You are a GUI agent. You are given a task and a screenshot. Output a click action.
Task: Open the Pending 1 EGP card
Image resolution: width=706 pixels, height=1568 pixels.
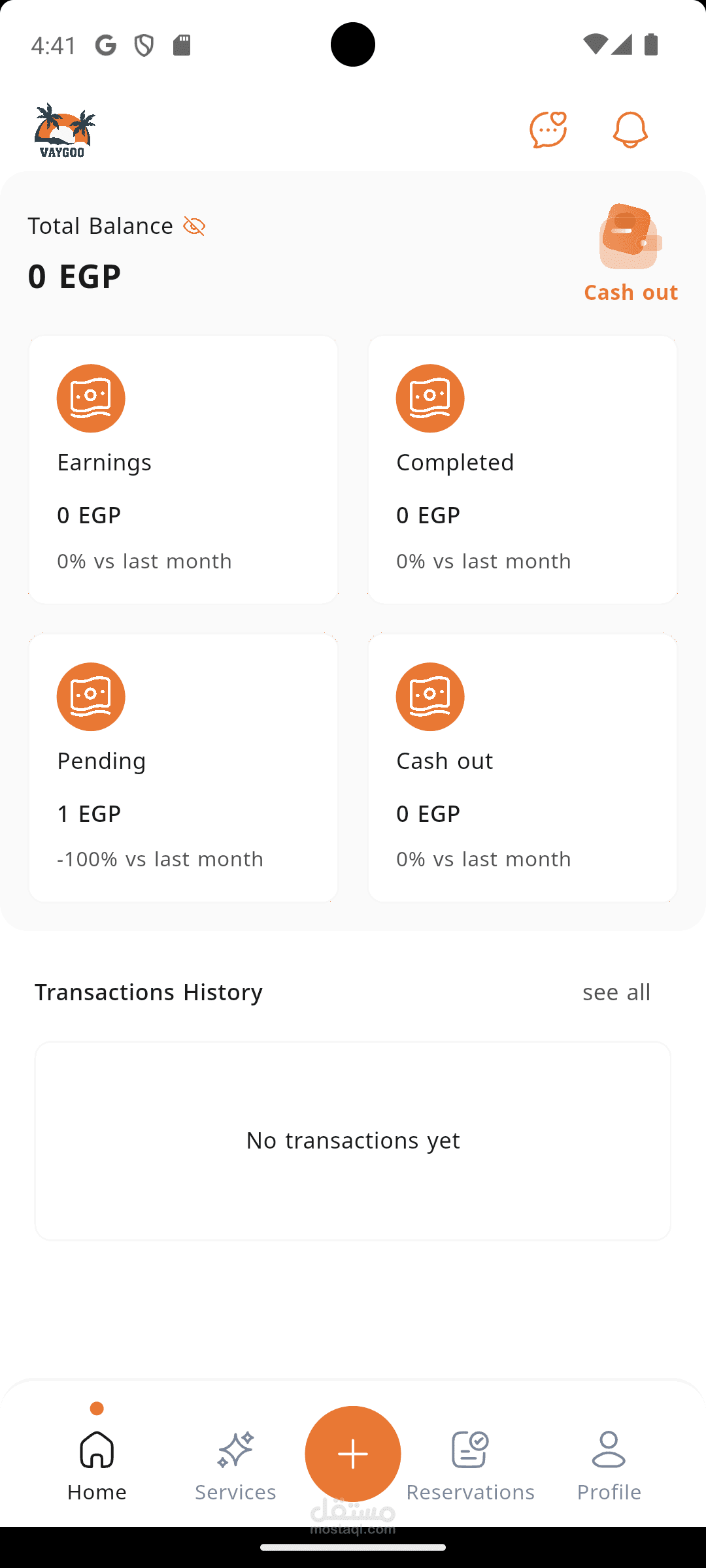tap(183, 768)
